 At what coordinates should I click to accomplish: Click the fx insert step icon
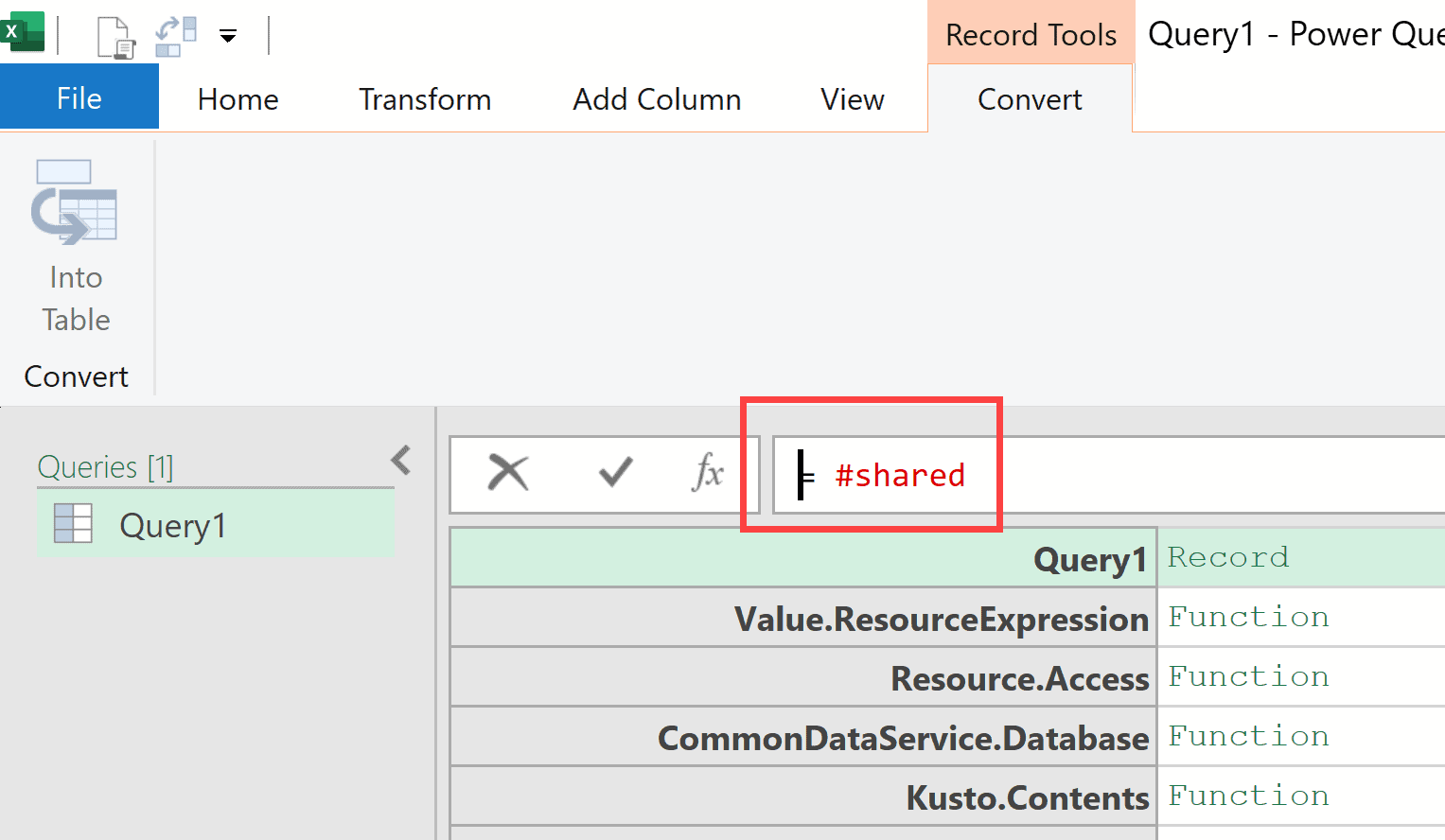point(708,472)
